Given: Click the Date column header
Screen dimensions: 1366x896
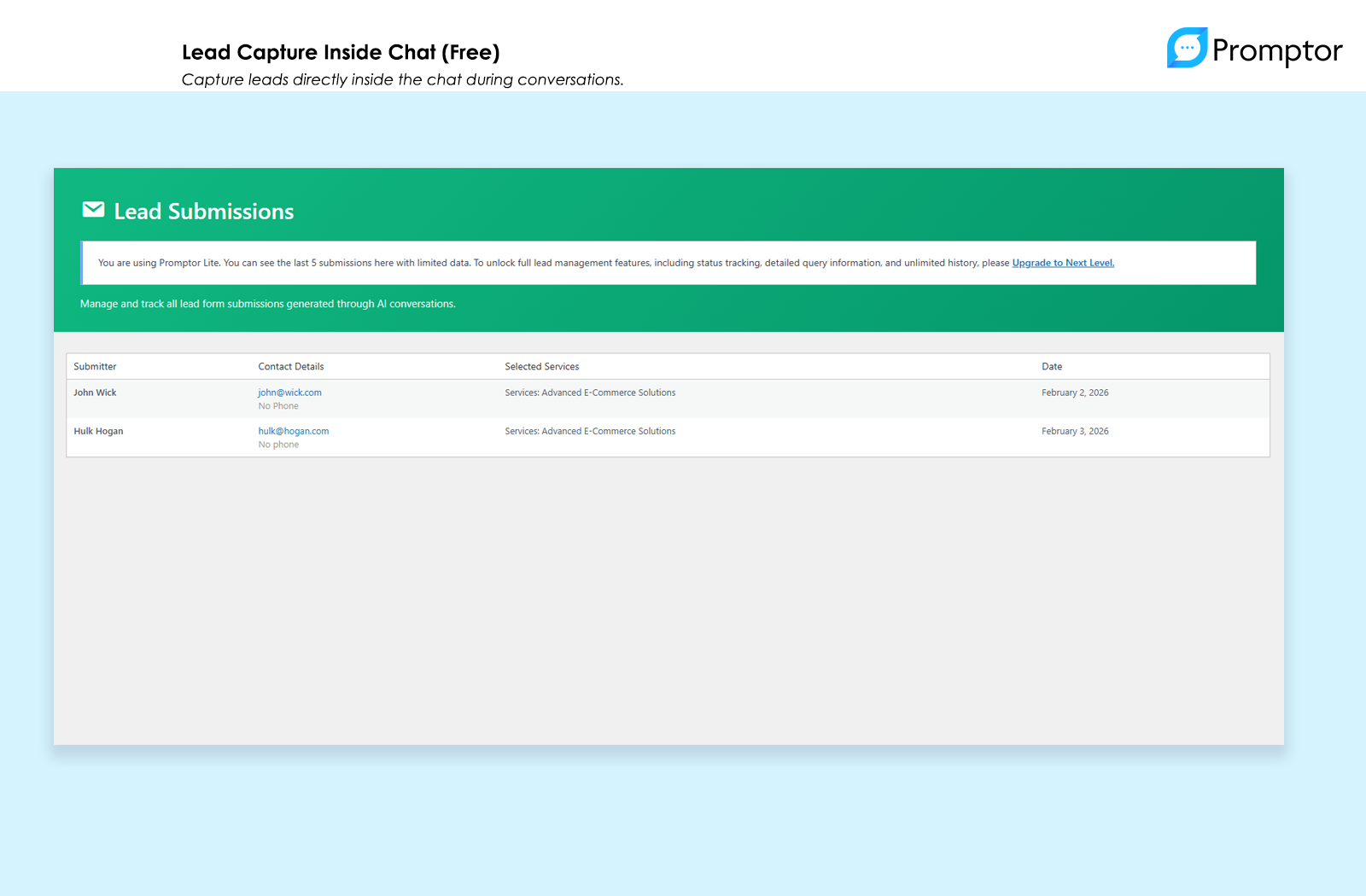Looking at the screenshot, I should pos(1052,367).
